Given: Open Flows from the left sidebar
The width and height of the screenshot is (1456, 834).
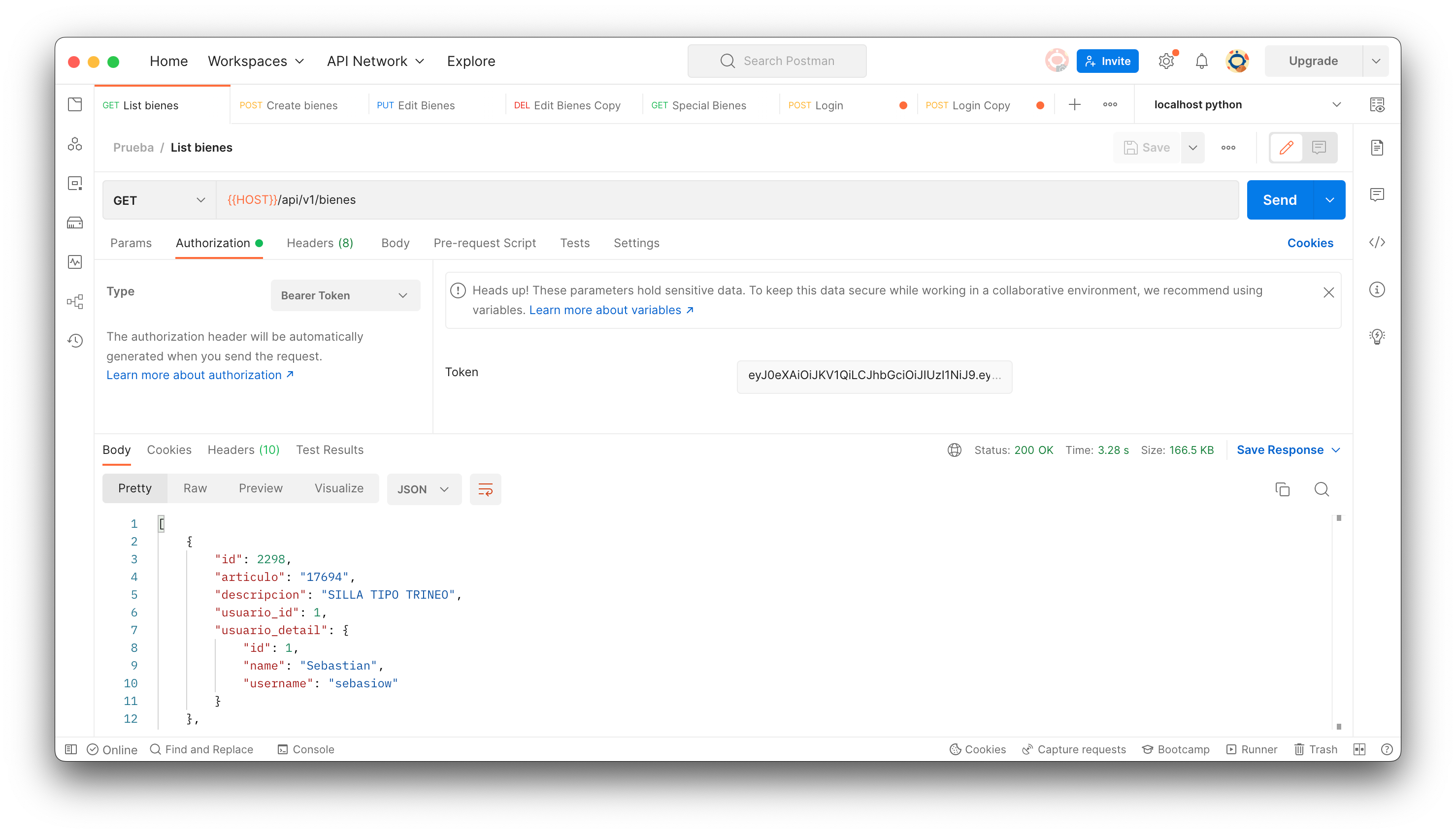Looking at the screenshot, I should click(75, 301).
